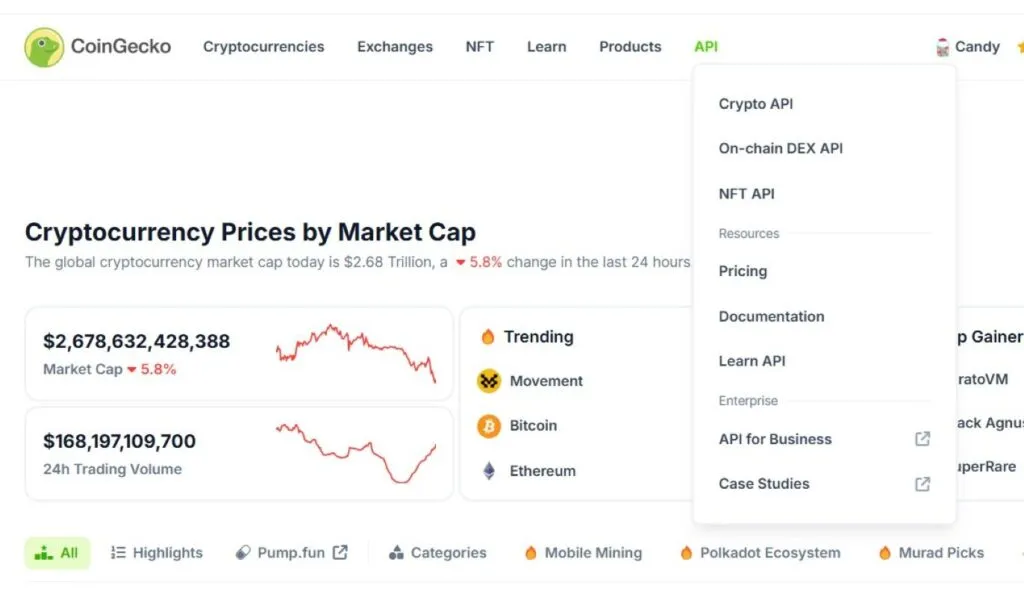Select Documentation in the API dropdown

coord(771,316)
